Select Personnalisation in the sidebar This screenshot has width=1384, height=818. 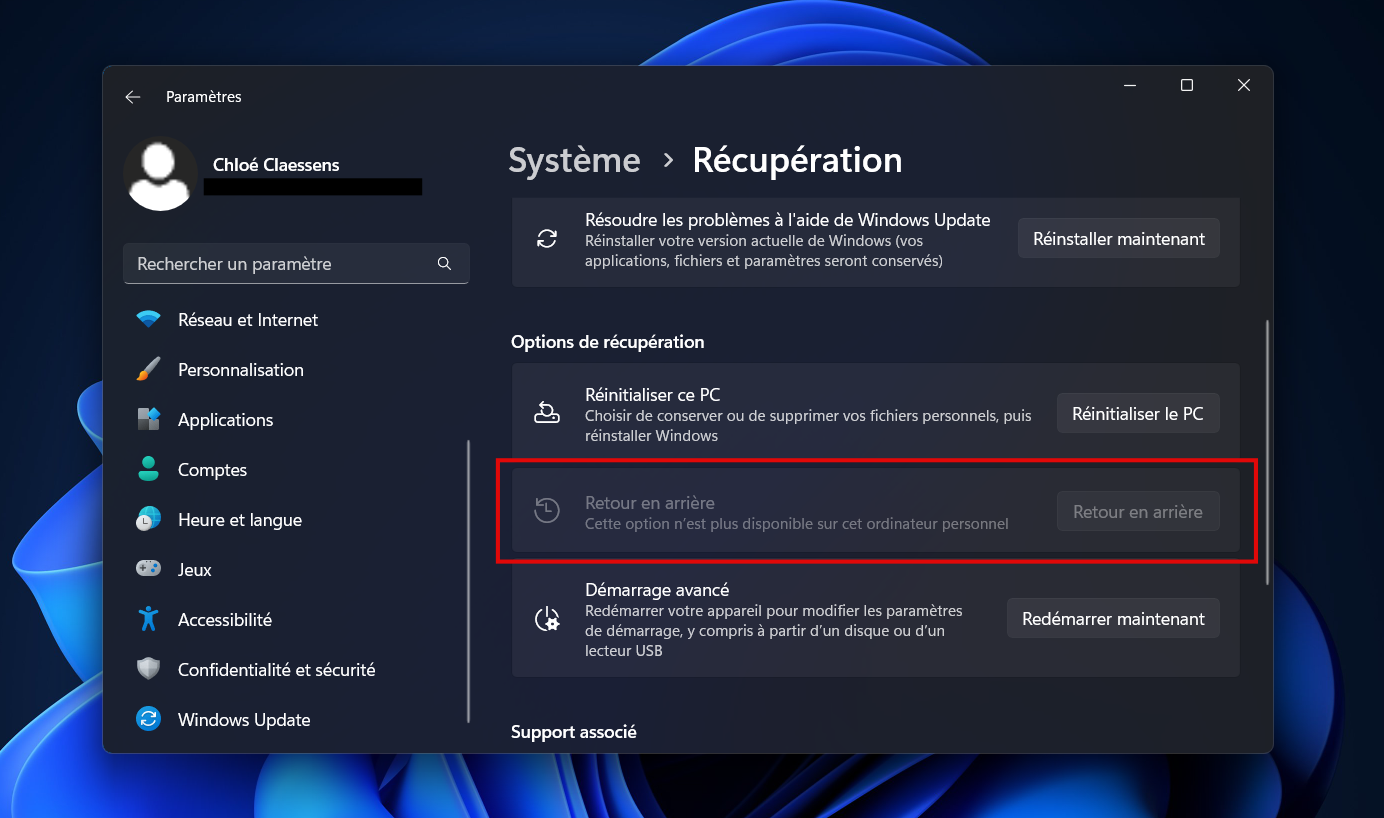[240, 369]
